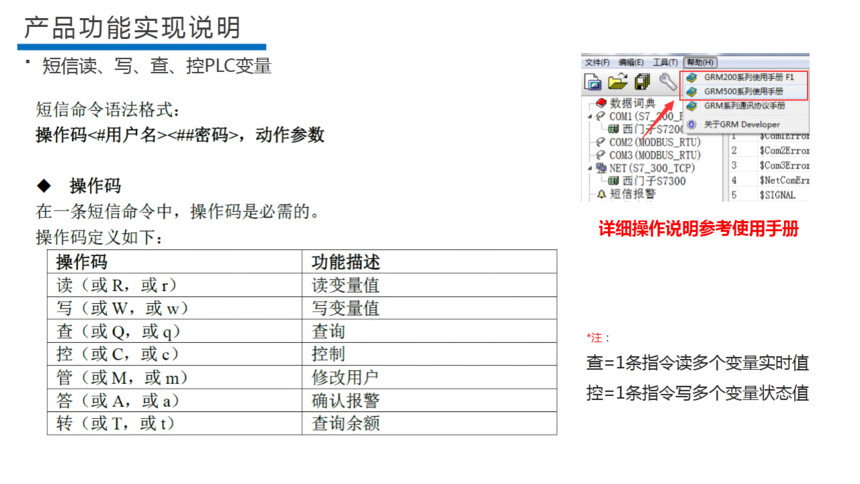Click the cell 控（或 C，或 c）

(174, 354)
